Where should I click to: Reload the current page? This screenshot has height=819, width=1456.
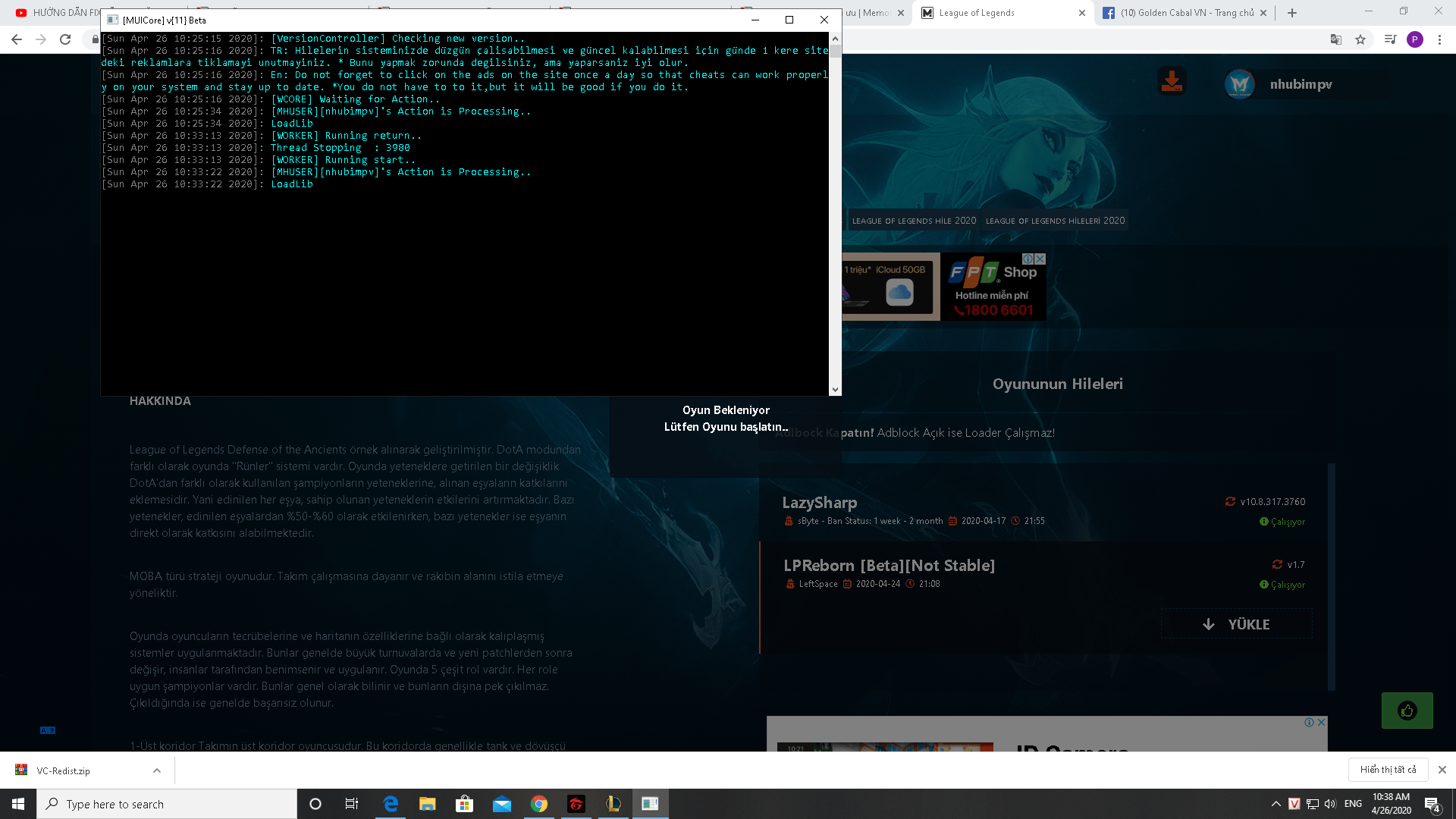[65, 39]
